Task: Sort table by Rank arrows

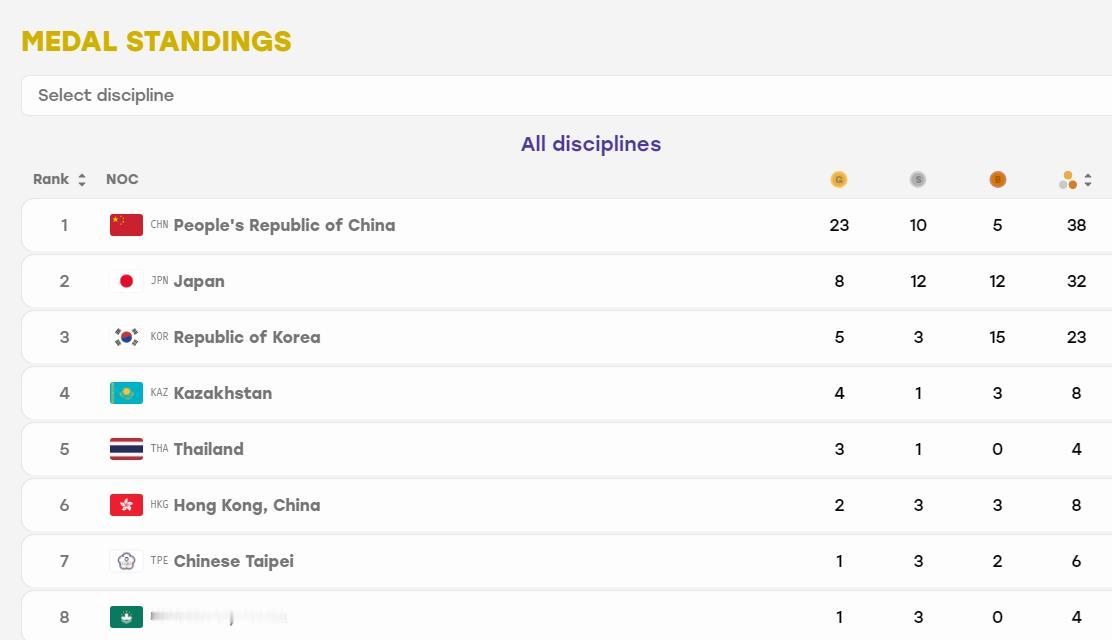Action: tap(82, 180)
